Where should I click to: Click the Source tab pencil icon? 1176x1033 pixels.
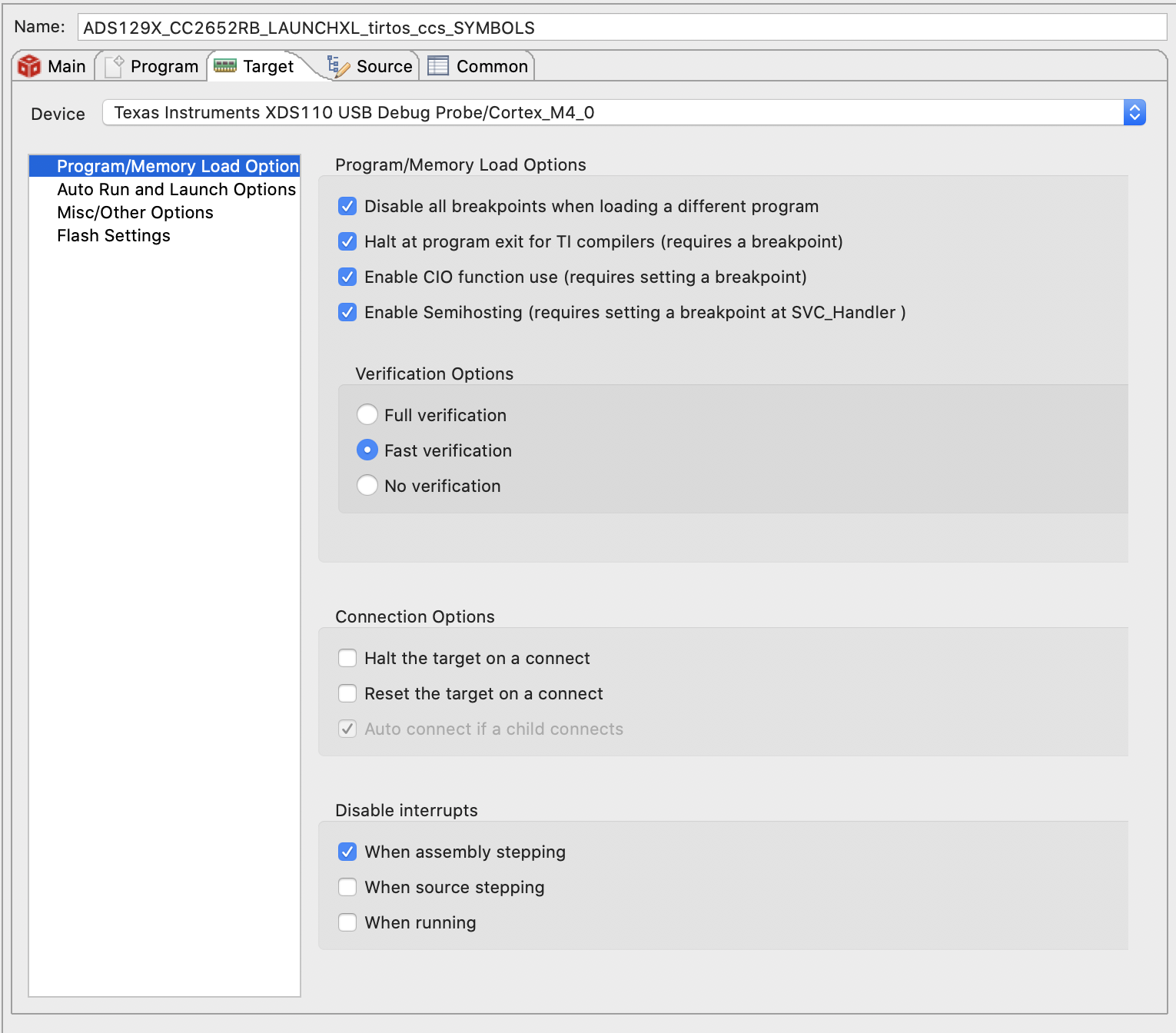[338, 66]
